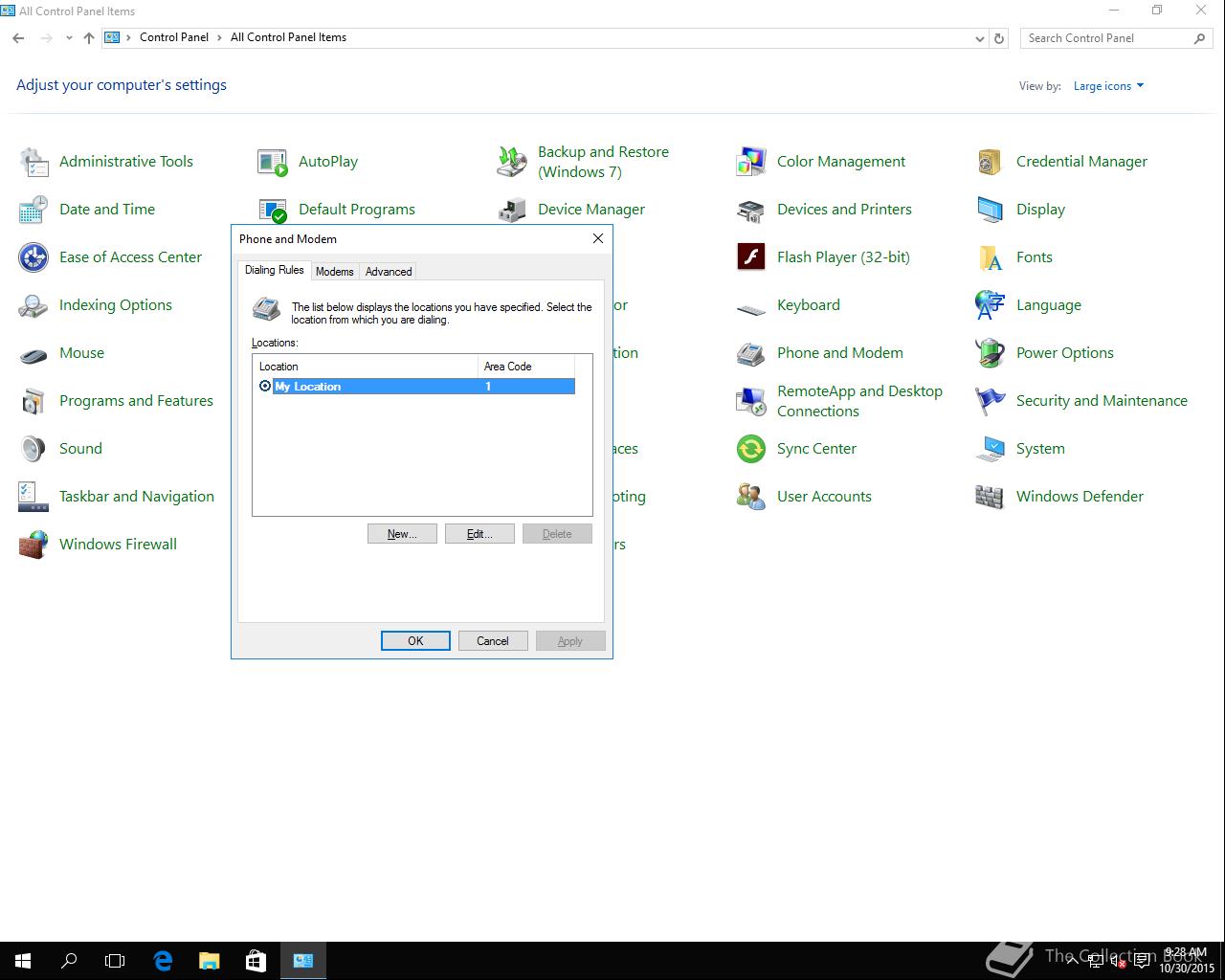Open the RemoteApp and Desktop Connections icon
The height and width of the screenshot is (980, 1225).
751,401
